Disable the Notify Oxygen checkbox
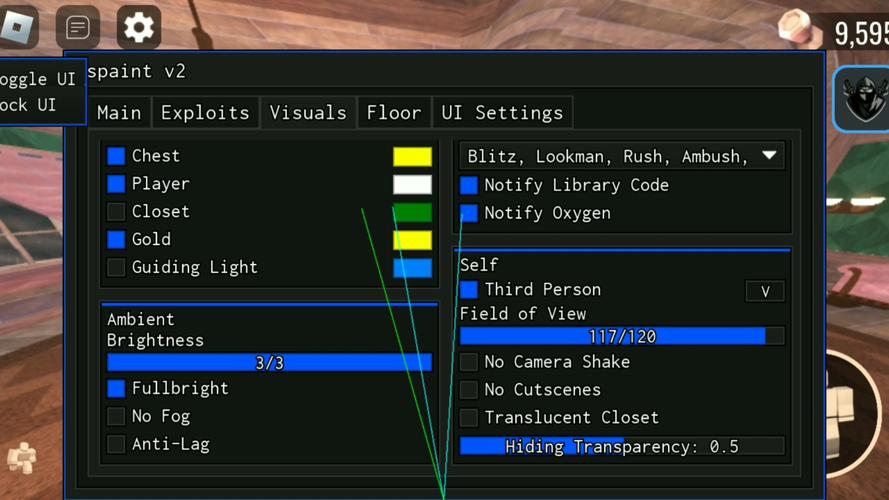The height and width of the screenshot is (500, 889). [x=469, y=213]
